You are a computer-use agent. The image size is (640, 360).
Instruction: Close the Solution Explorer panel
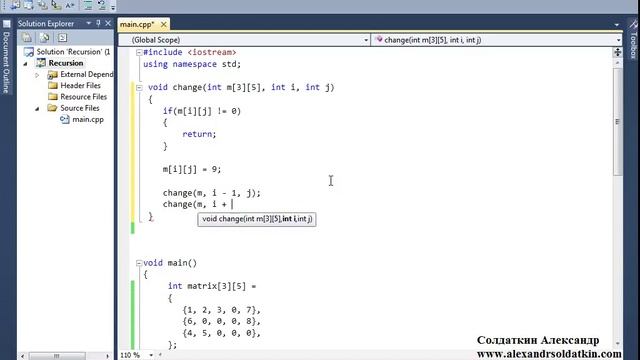[108, 23]
